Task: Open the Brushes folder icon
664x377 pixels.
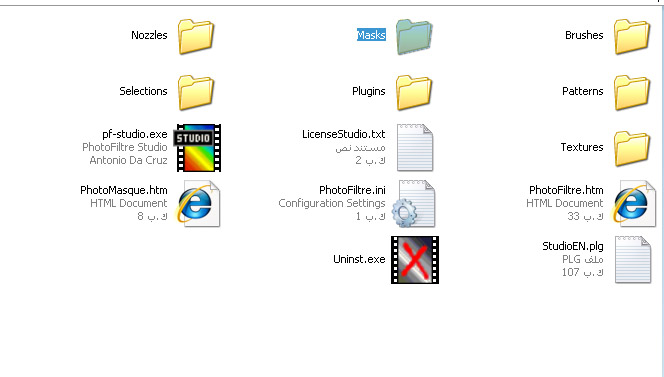Action: click(632, 36)
